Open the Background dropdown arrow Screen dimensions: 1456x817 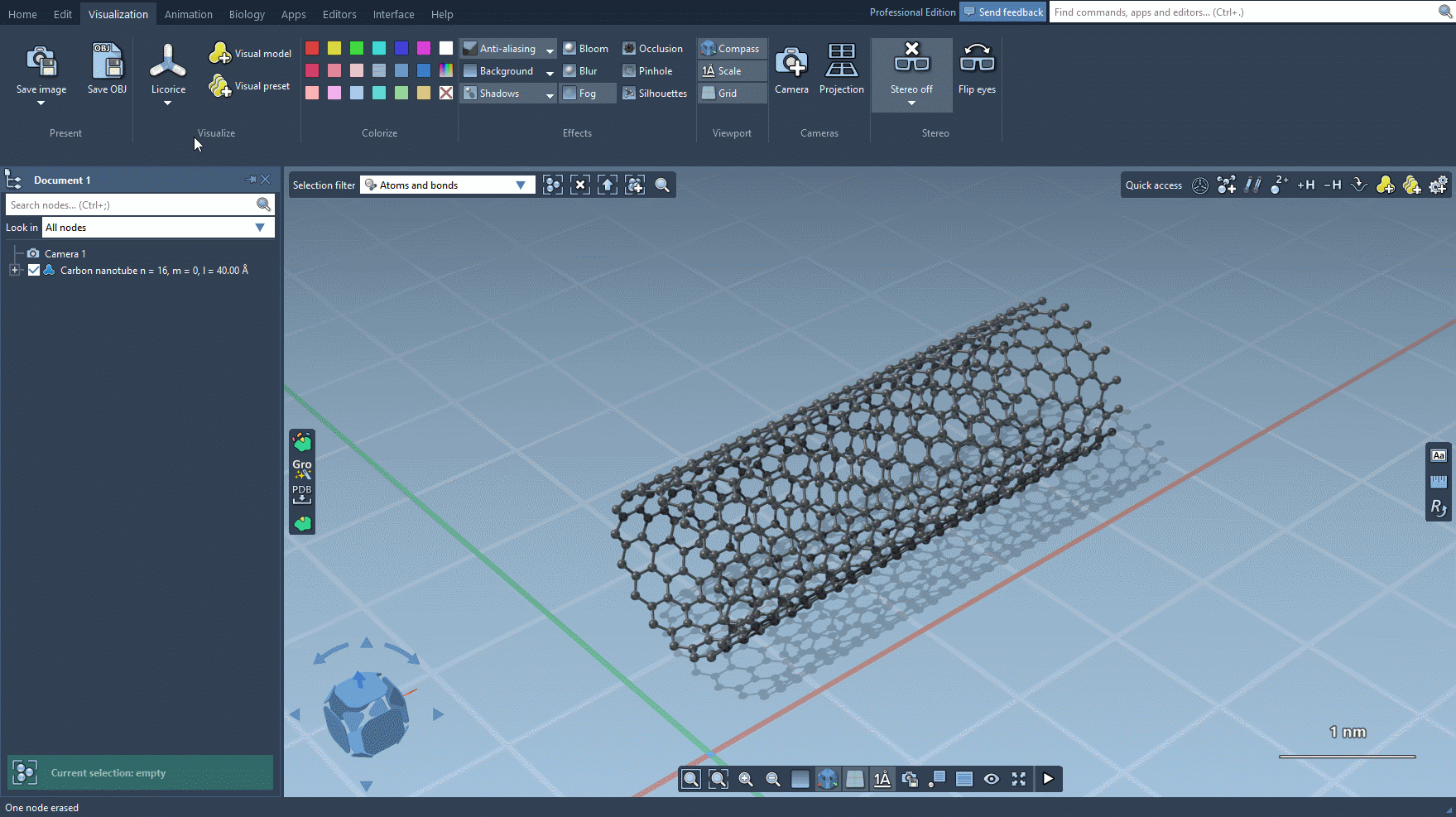[550, 72]
